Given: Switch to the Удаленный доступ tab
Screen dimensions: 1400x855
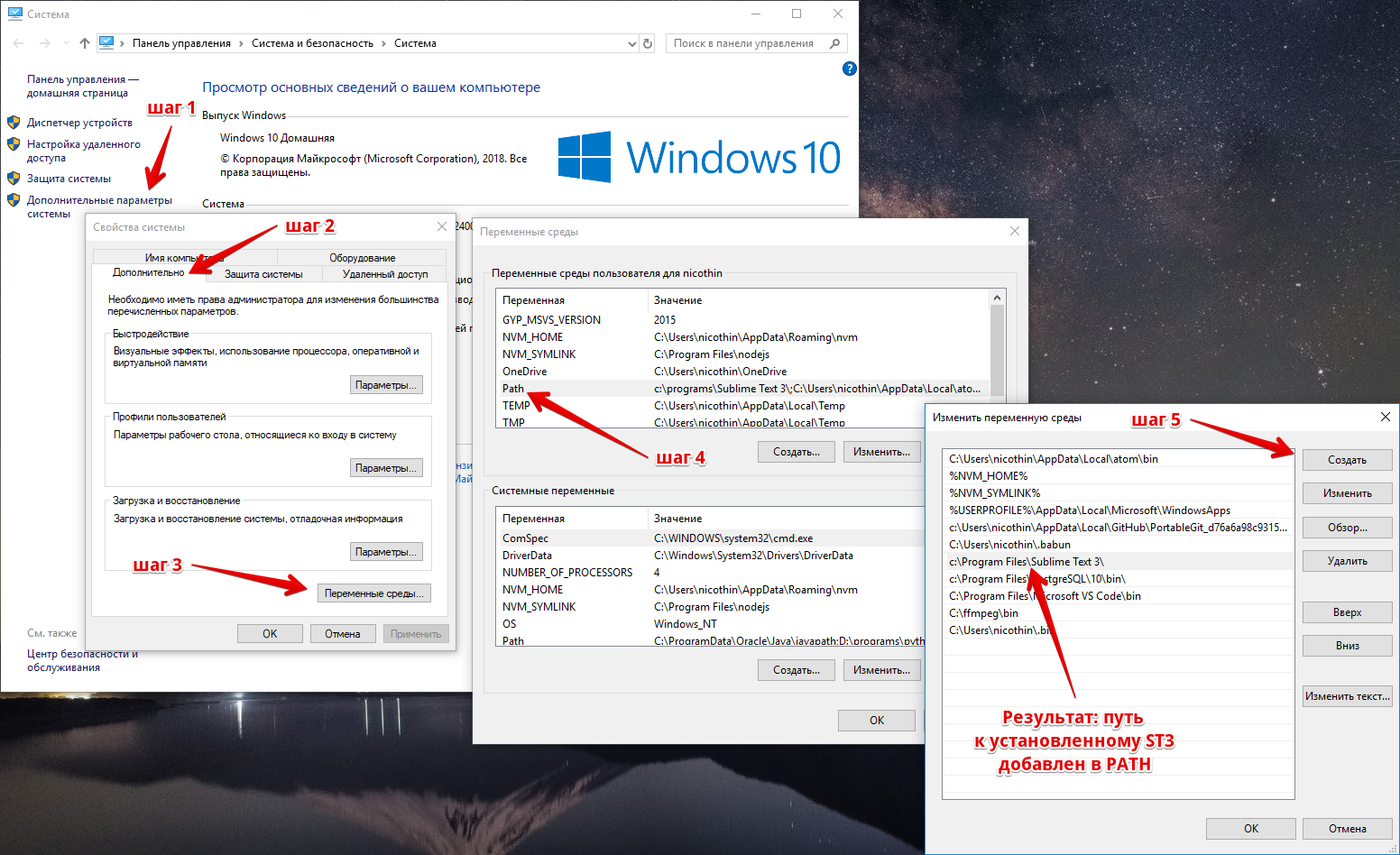Looking at the screenshot, I should click(x=385, y=274).
